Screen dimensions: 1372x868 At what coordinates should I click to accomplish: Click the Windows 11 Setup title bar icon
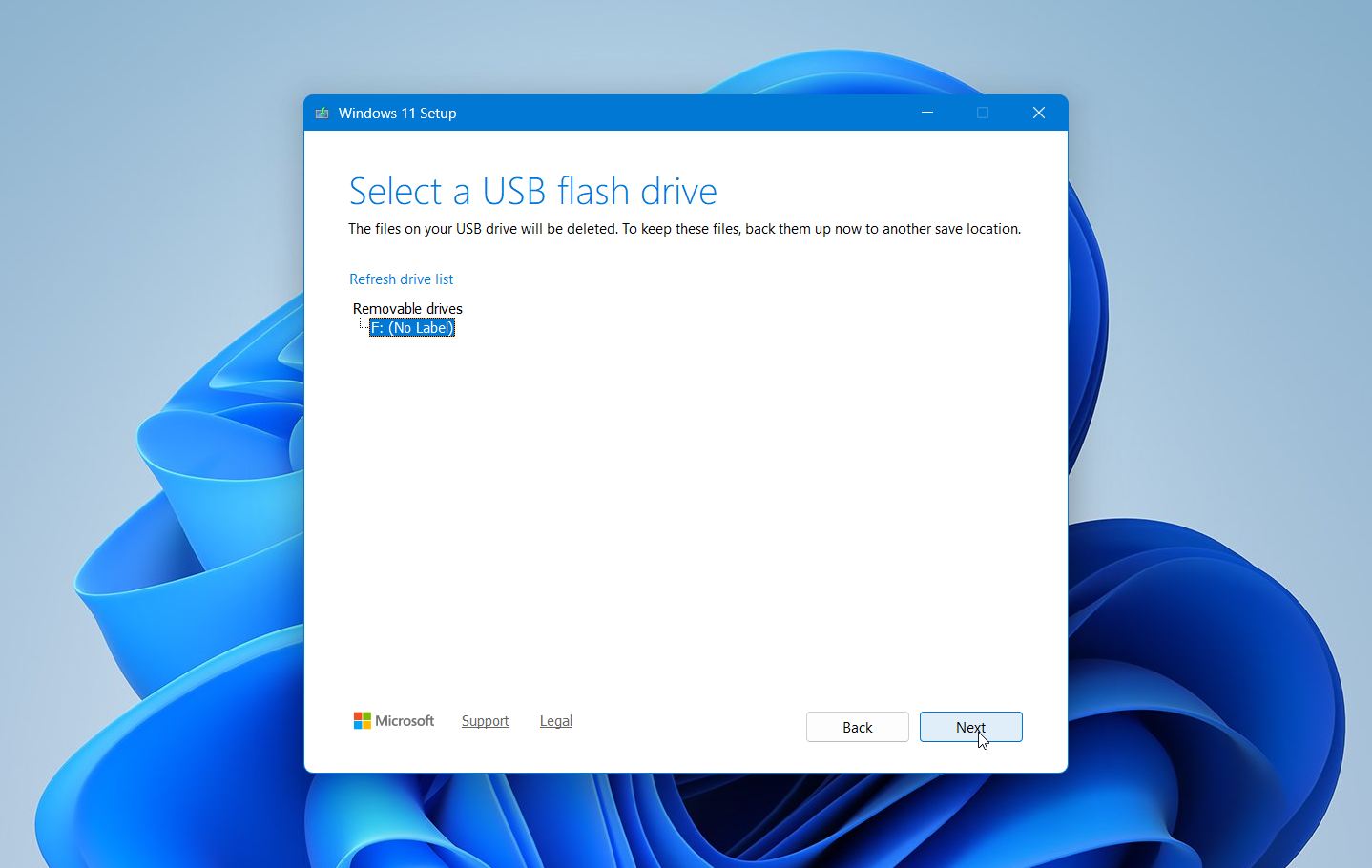click(x=322, y=113)
